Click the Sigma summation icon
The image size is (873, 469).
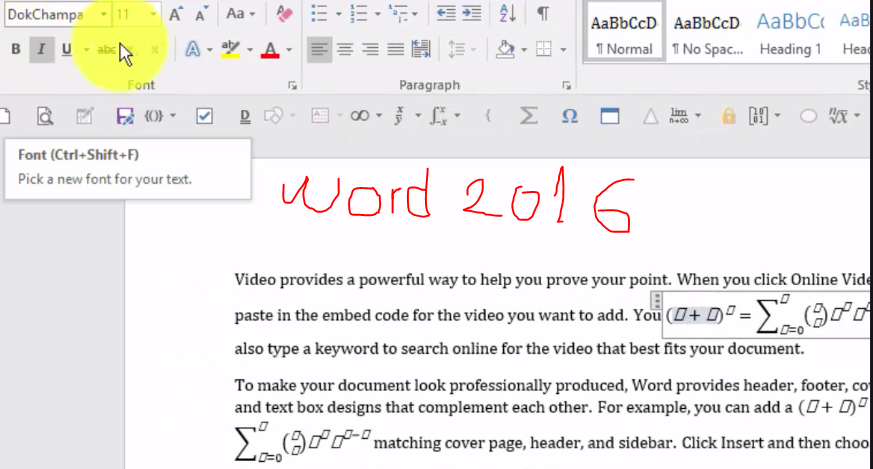(528, 116)
